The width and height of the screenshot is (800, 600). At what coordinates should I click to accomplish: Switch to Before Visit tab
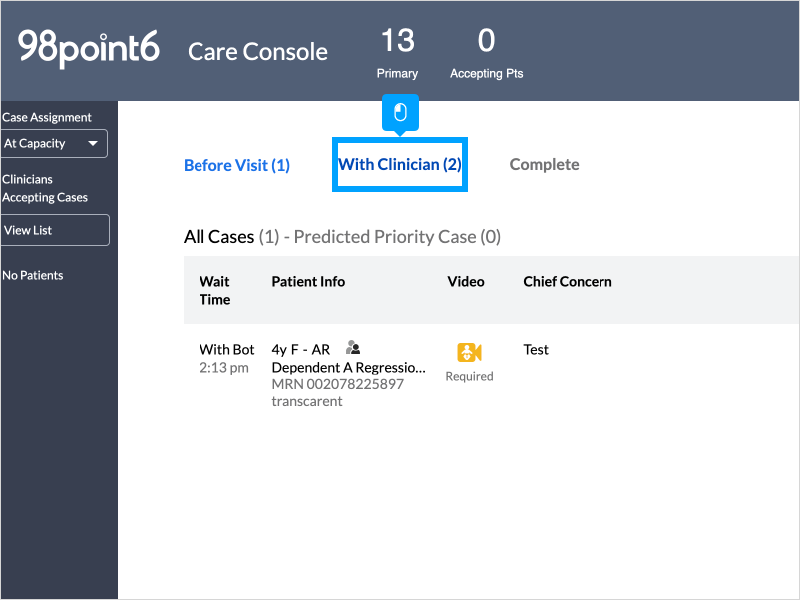(237, 165)
